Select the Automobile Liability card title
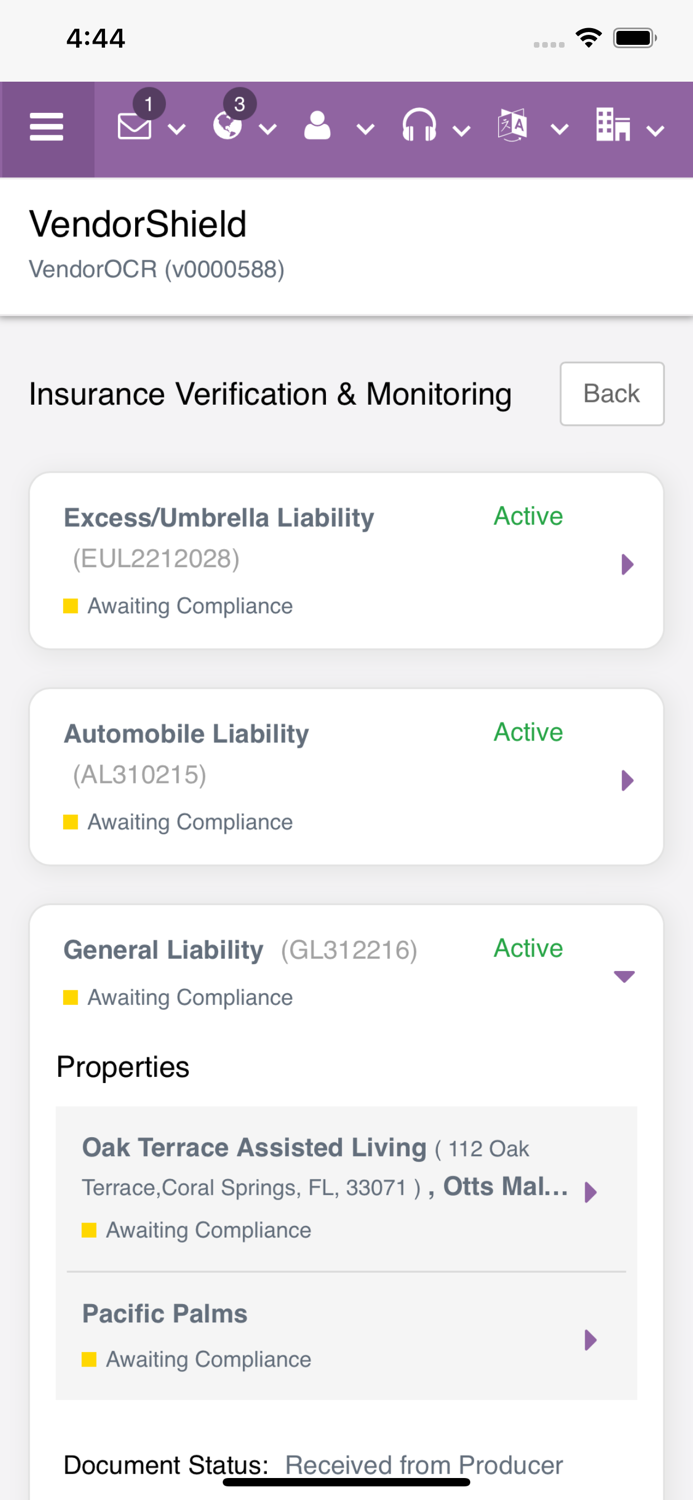Screen dimensions: 693x1500 [x=186, y=734]
